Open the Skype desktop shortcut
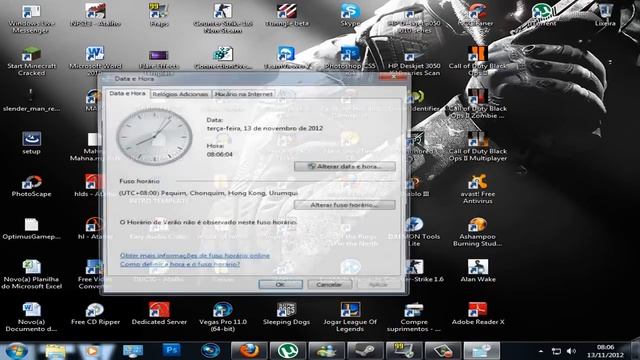640x360 pixels. point(350,16)
